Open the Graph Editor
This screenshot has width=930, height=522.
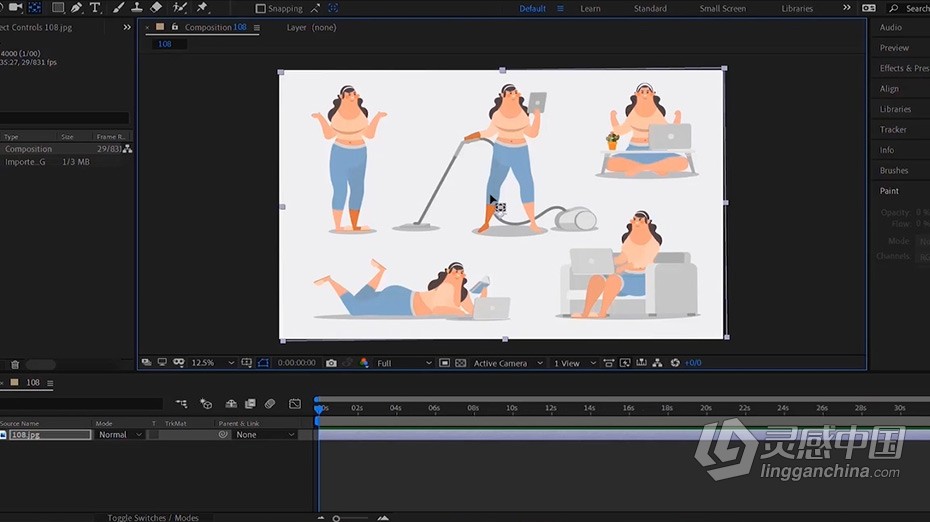295,404
